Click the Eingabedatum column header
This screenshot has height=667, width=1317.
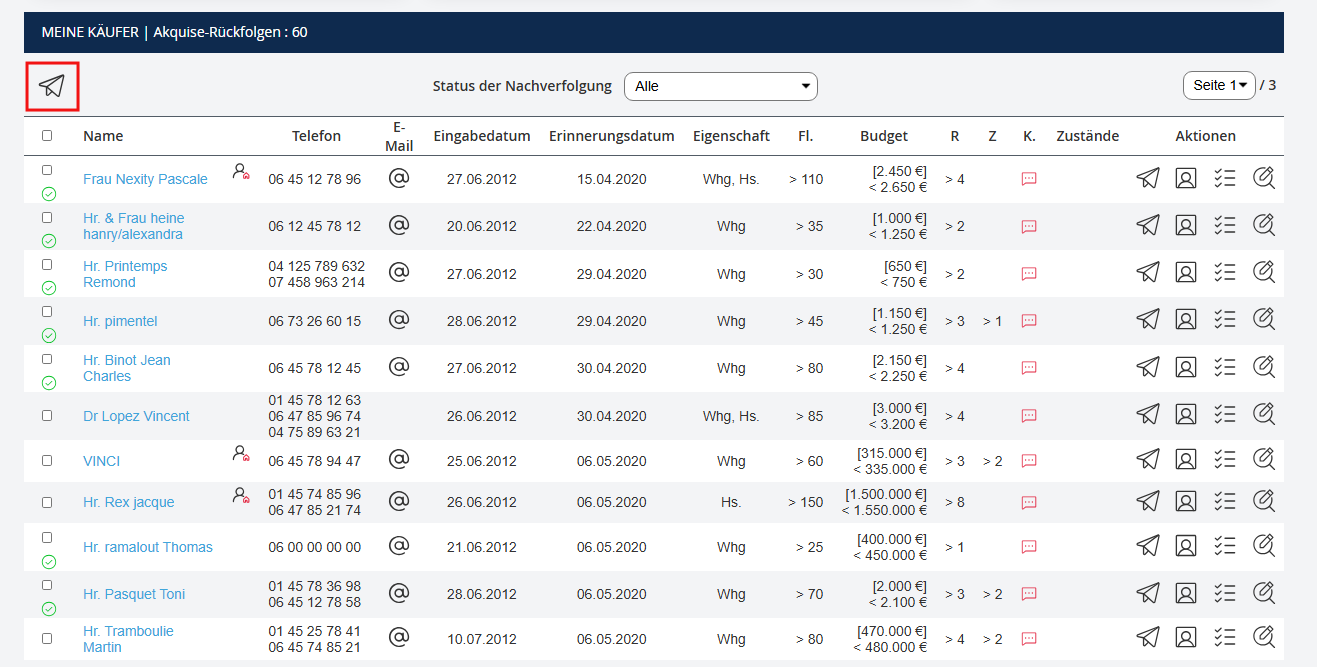click(481, 136)
